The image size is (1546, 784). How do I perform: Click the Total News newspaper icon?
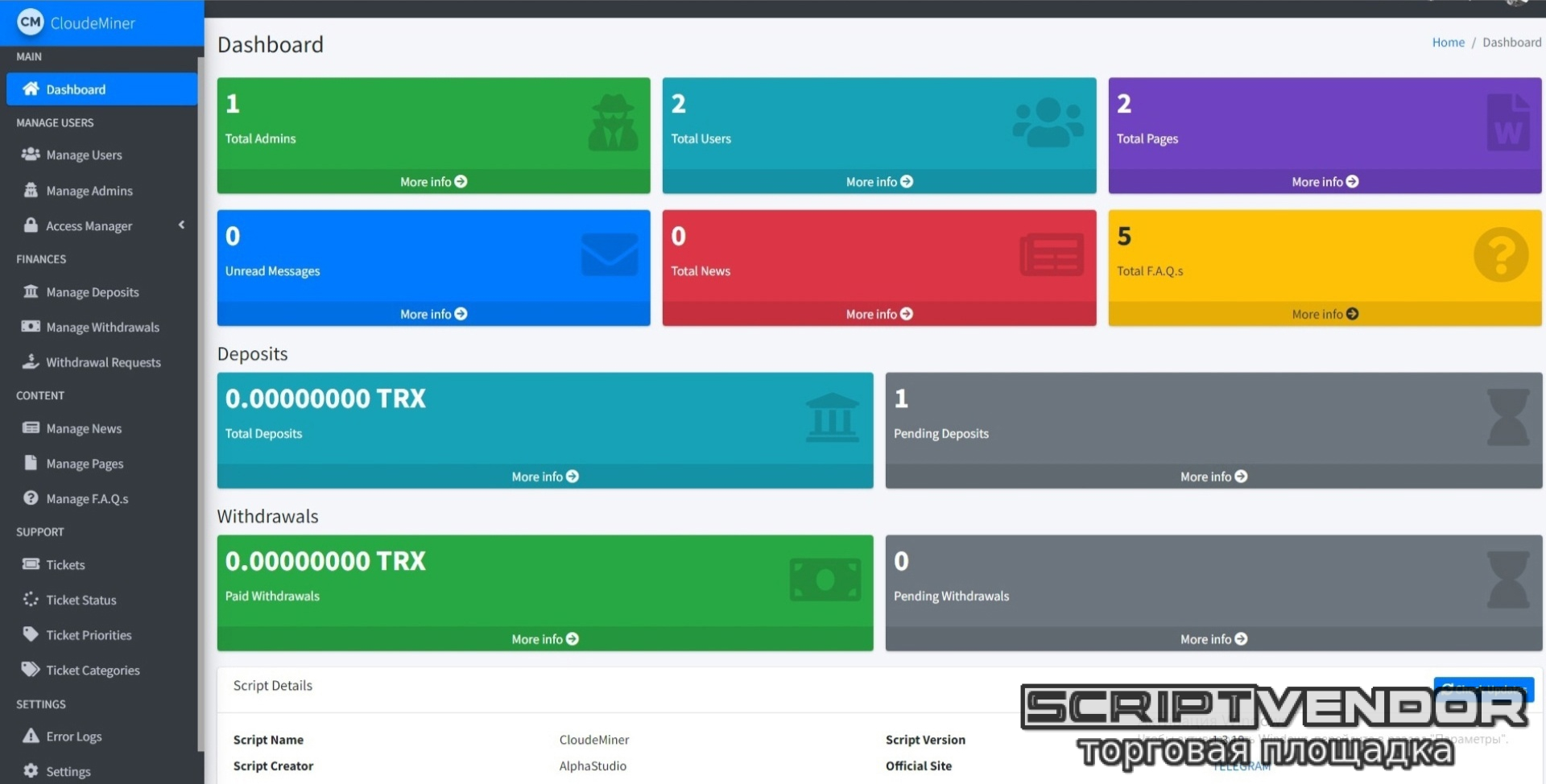coord(1051,255)
